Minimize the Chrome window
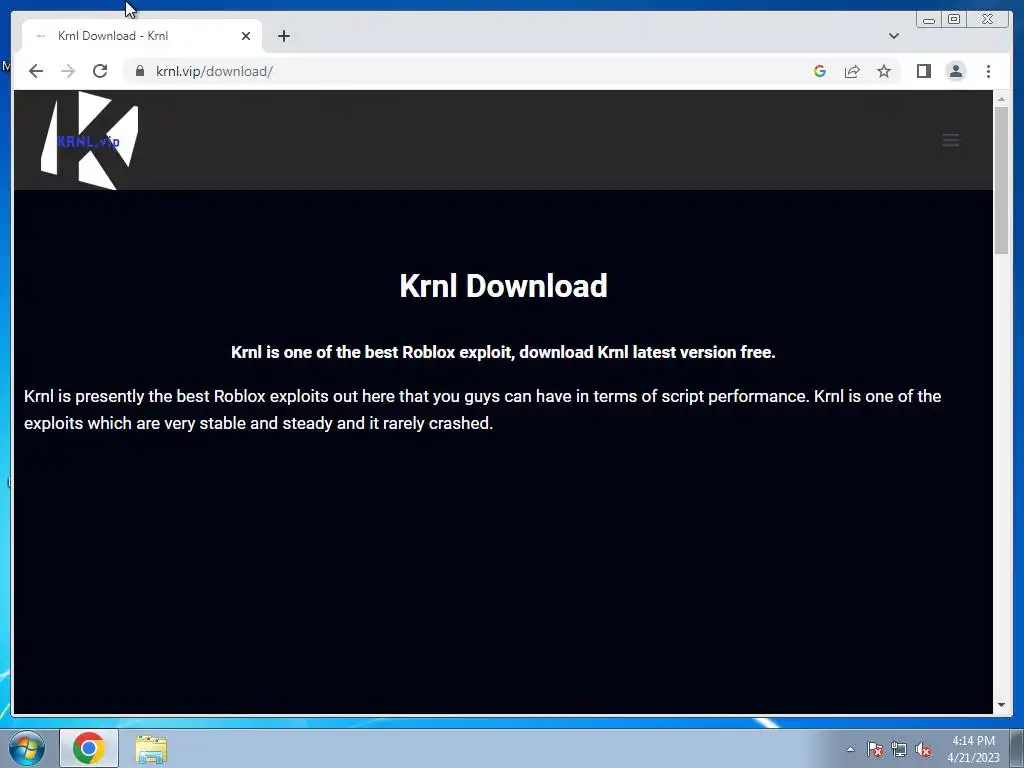 929,20
